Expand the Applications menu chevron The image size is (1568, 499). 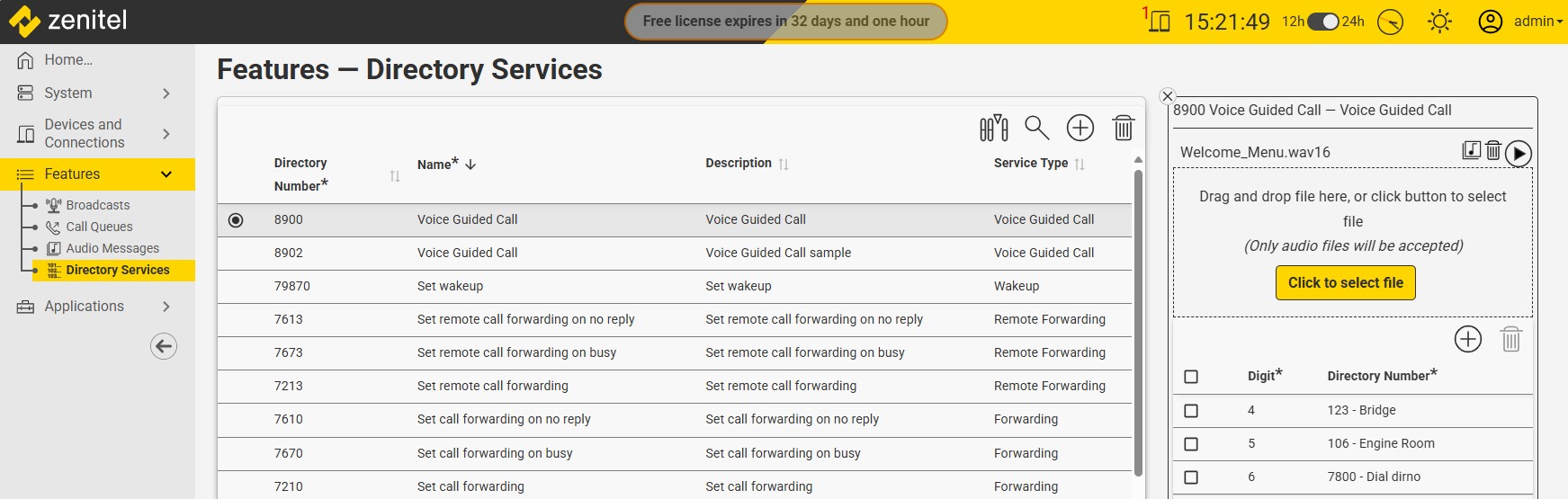pyautogui.click(x=166, y=307)
